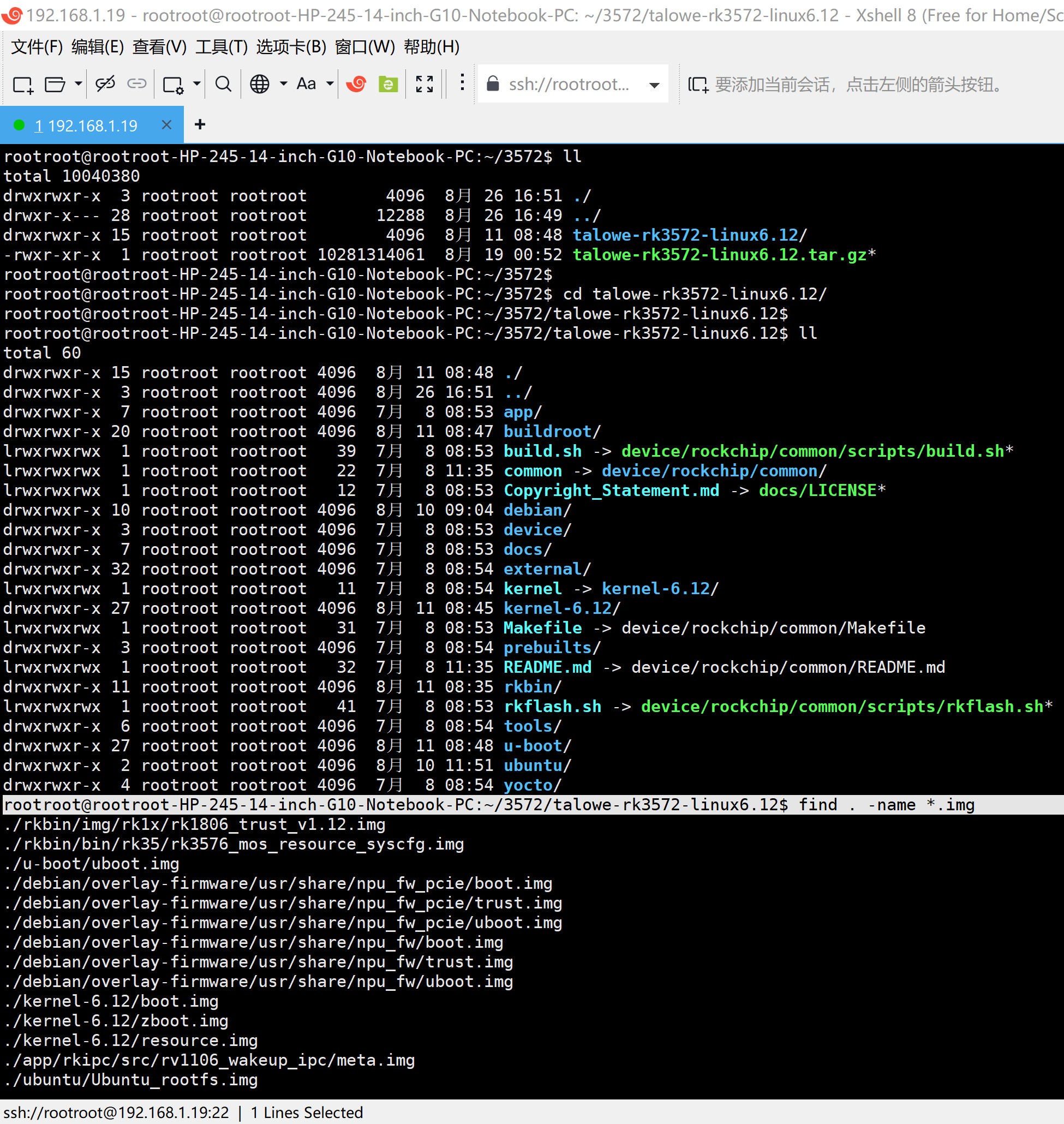Screen dimensions: 1064x1124
Task: Expand the properties dropdown arrow
Action: click(197, 85)
